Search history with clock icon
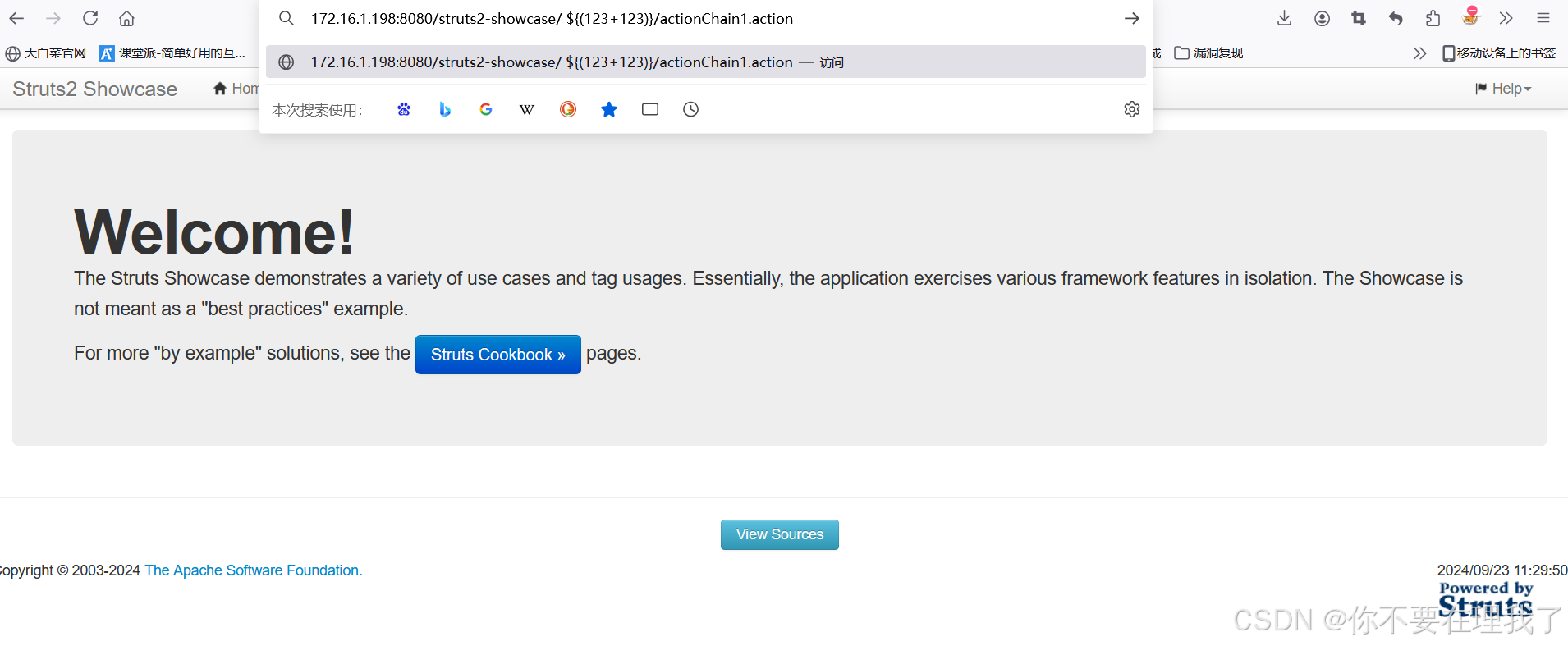 [x=690, y=109]
